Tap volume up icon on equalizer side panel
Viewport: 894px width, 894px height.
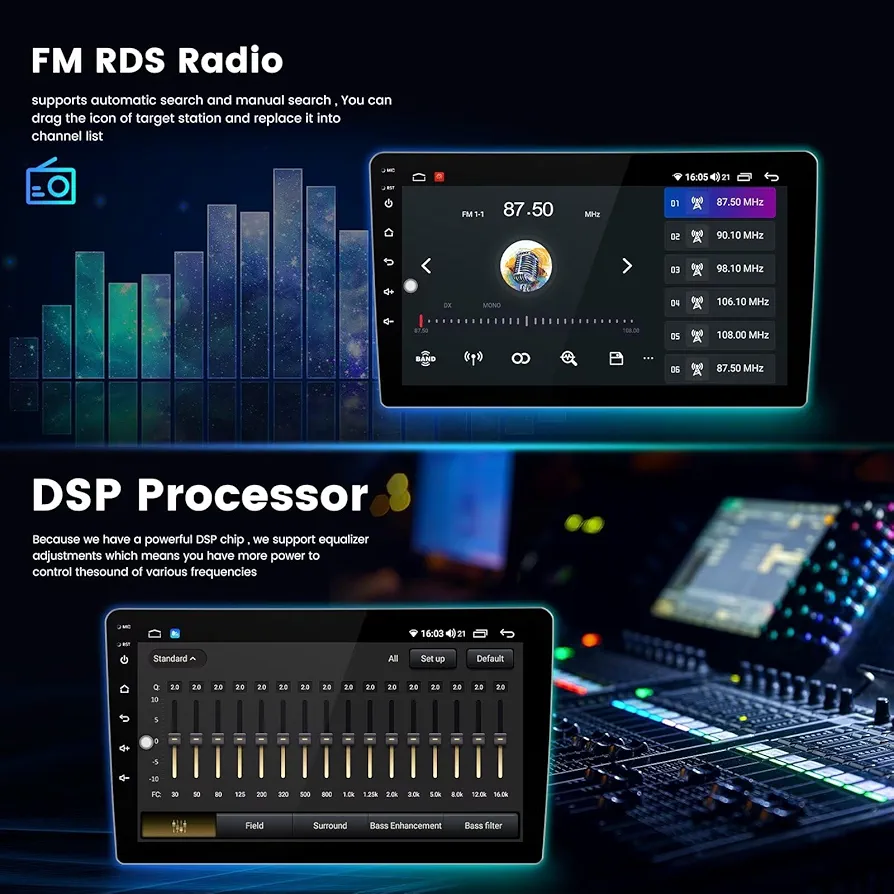(125, 747)
